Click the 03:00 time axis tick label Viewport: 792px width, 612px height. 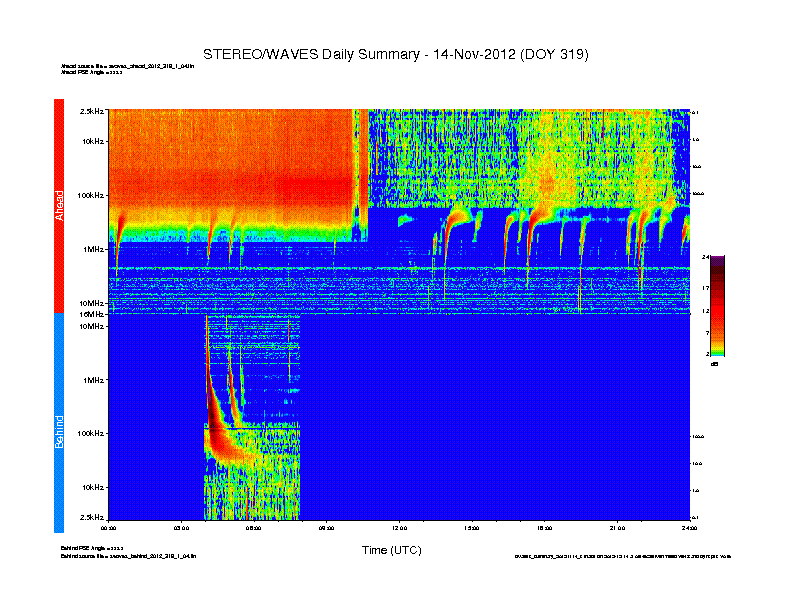coord(182,527)
